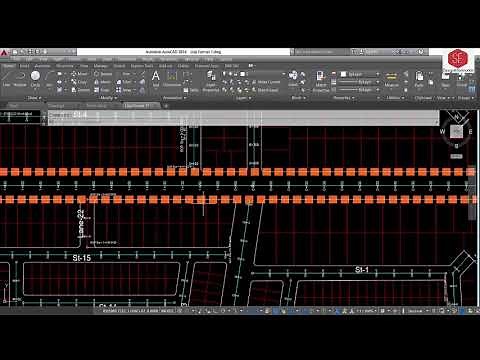Click the Group tool icon

pos(462,79)
